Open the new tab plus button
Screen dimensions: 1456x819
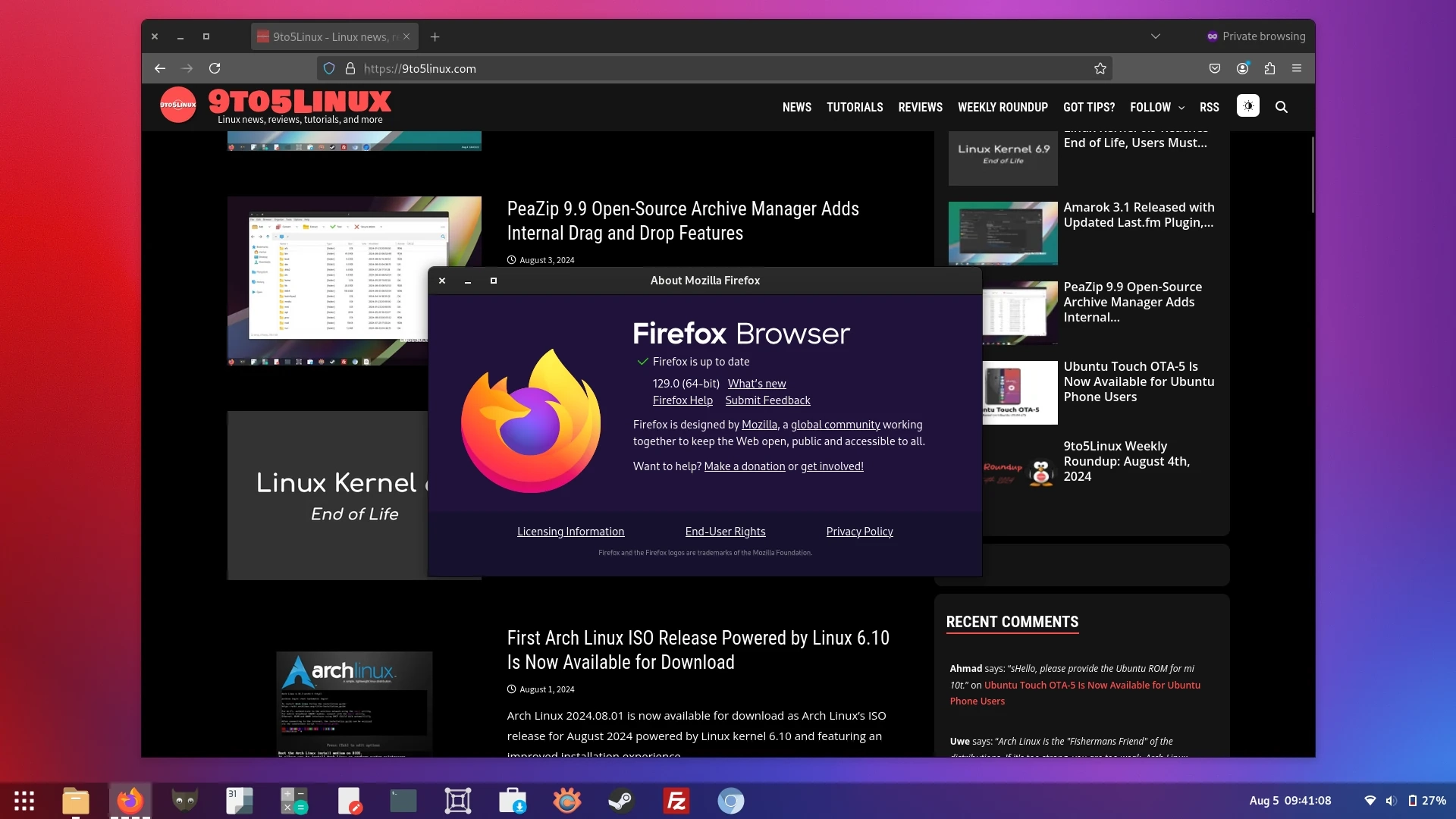tap(435, 36)
